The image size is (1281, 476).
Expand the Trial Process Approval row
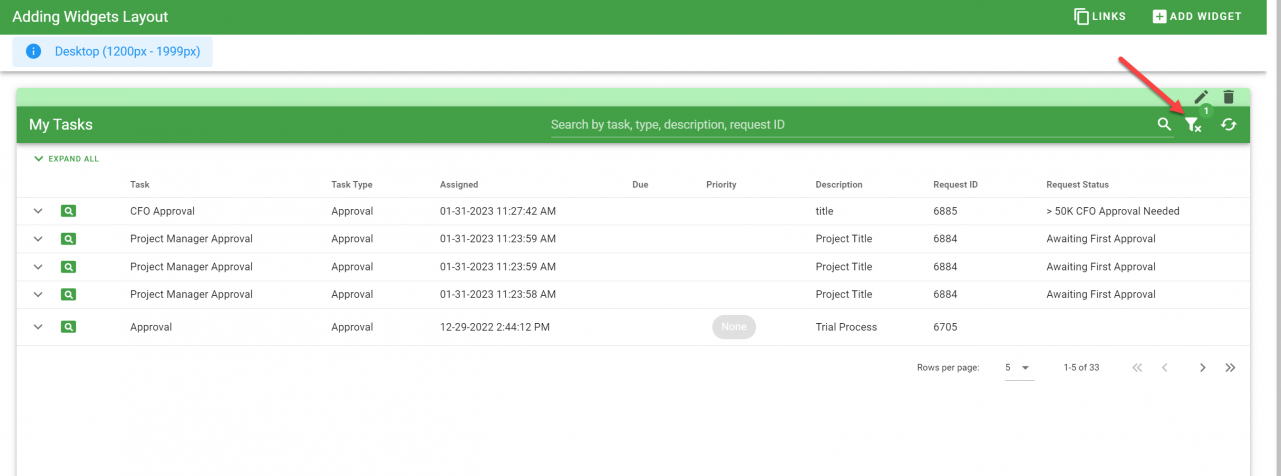[38, 327]
